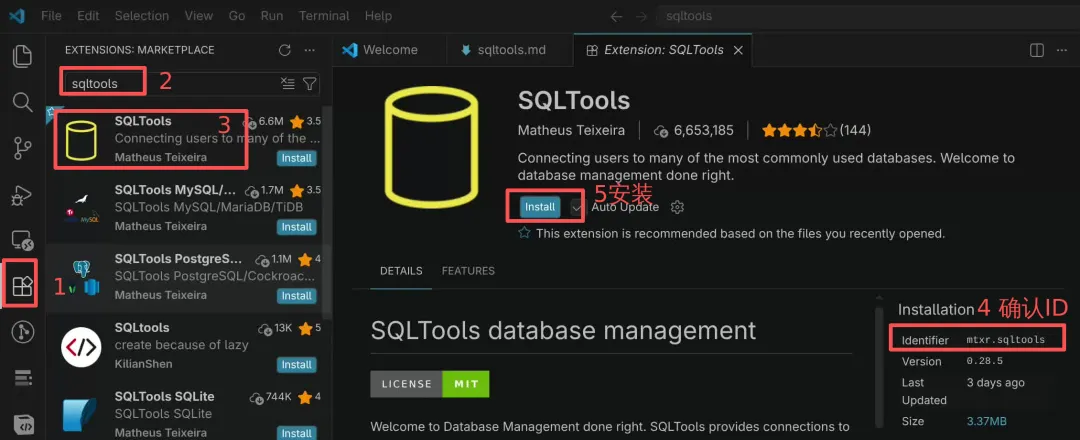Open the File menu
This screenshot has height=440, width=1080.
point(52,15)
